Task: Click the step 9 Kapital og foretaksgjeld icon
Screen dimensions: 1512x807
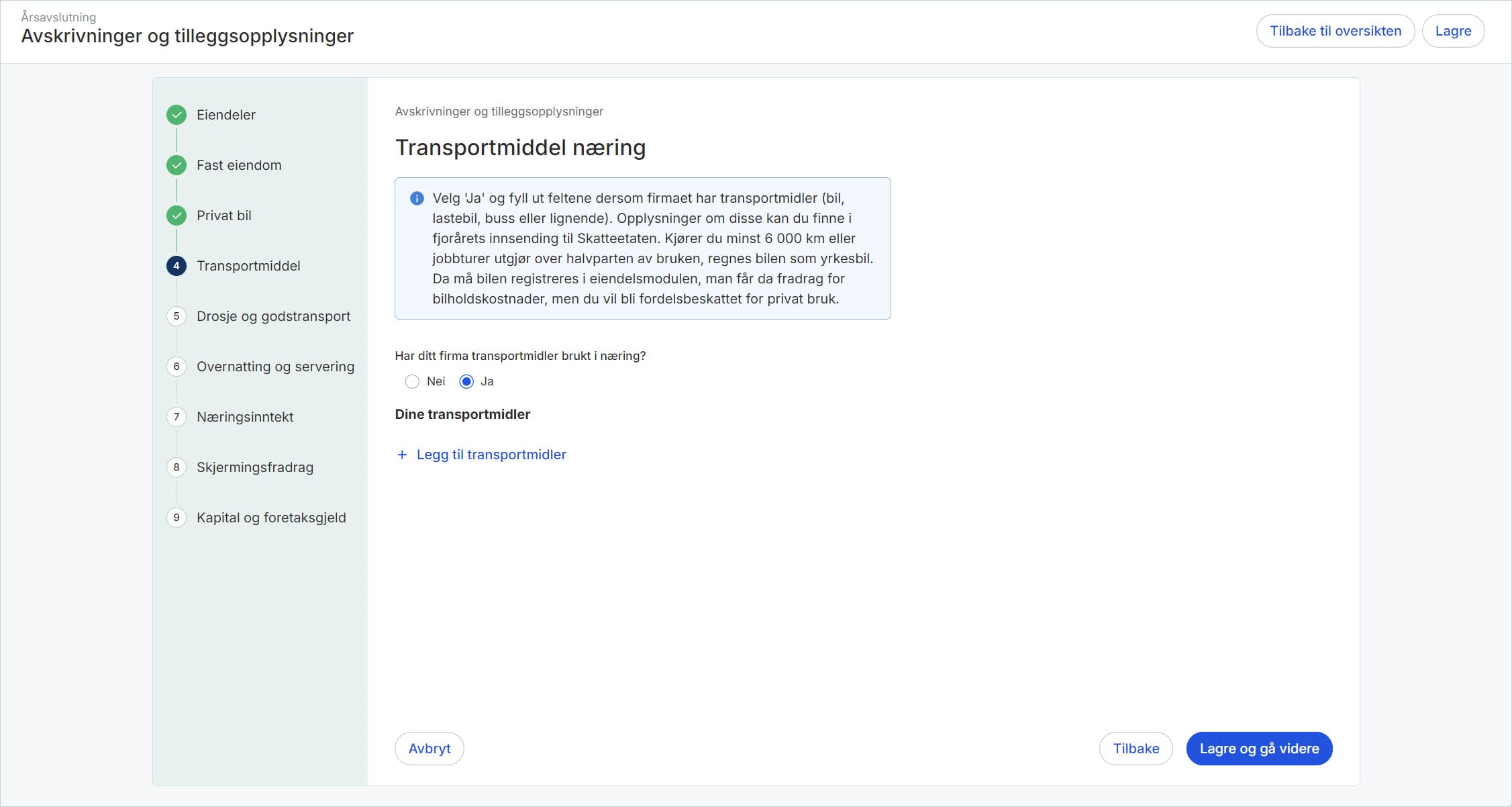Action: point(176,518)
